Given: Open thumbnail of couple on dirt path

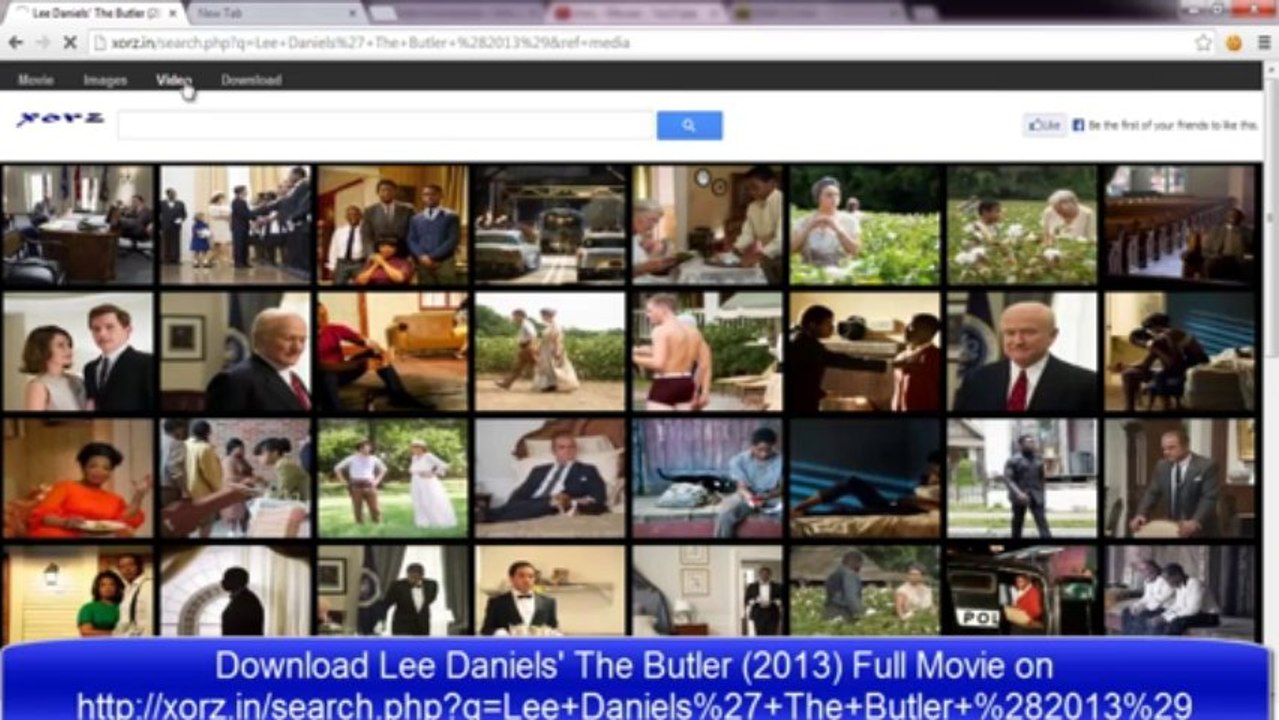Looking at the screenshot, I should (551, 351).
